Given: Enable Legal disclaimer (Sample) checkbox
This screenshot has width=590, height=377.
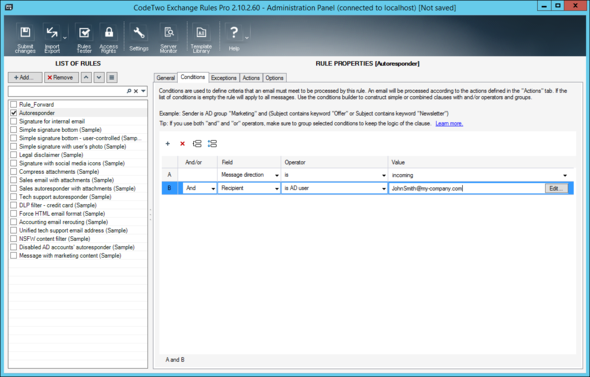Looking at the screenshot, I should point(14,155).
